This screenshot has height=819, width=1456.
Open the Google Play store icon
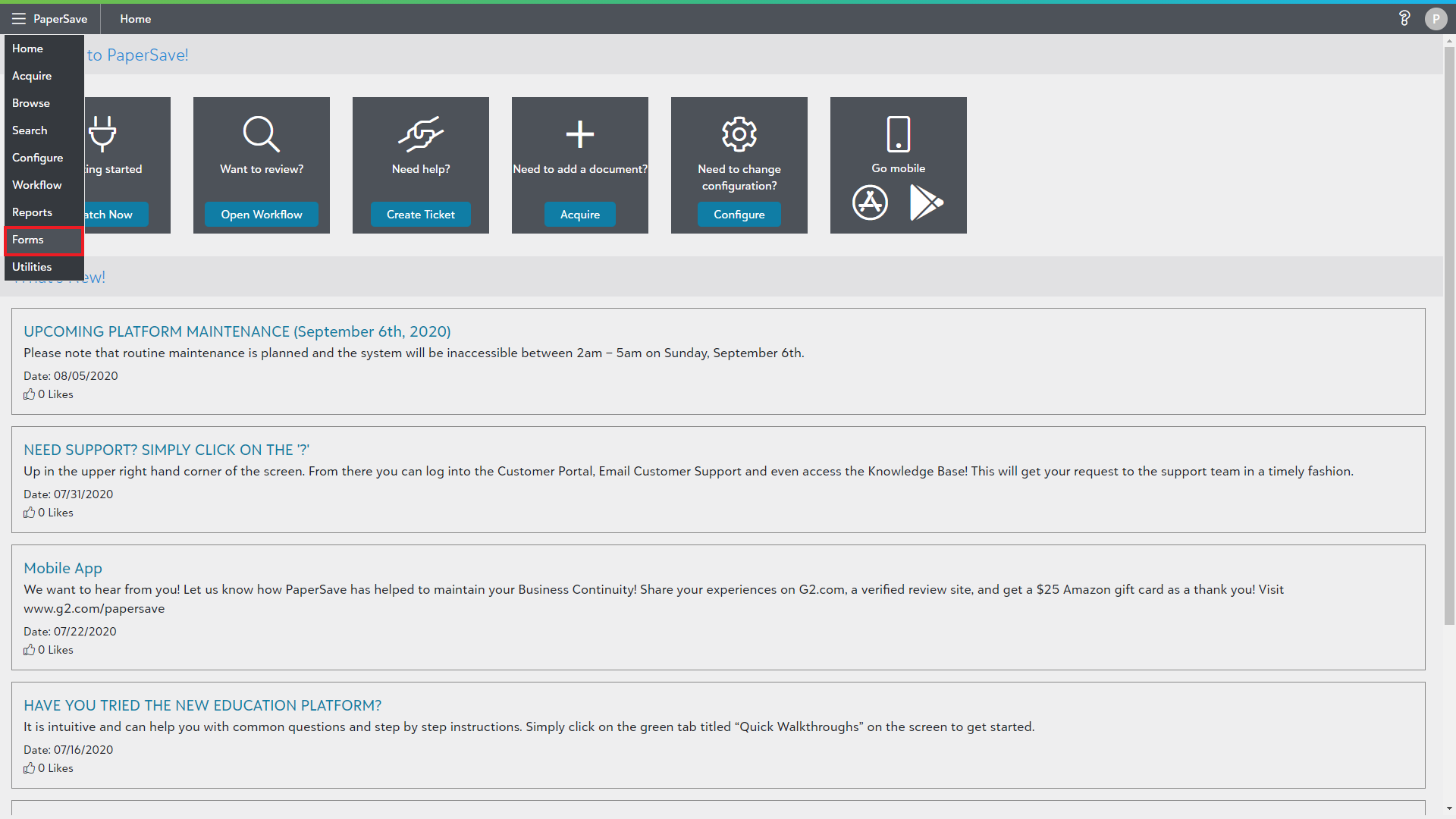926,202
